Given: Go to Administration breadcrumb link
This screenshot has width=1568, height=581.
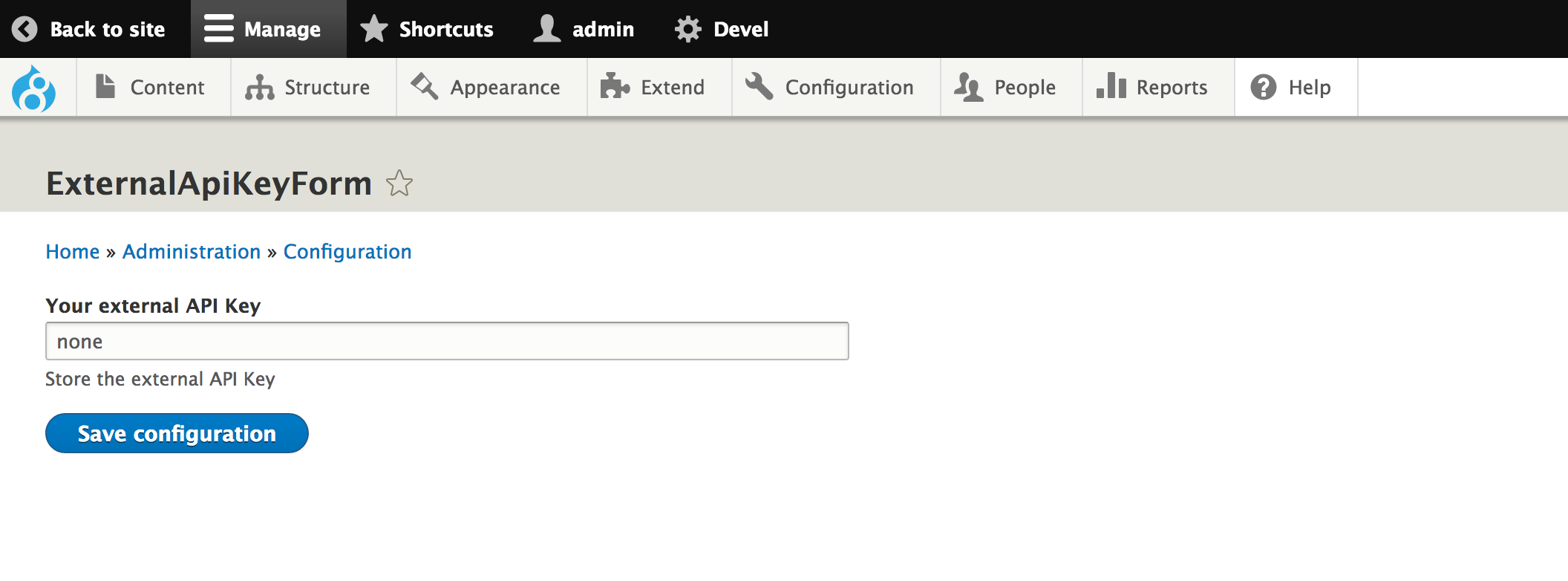Looking at the screenshot, I should (192, 252).
